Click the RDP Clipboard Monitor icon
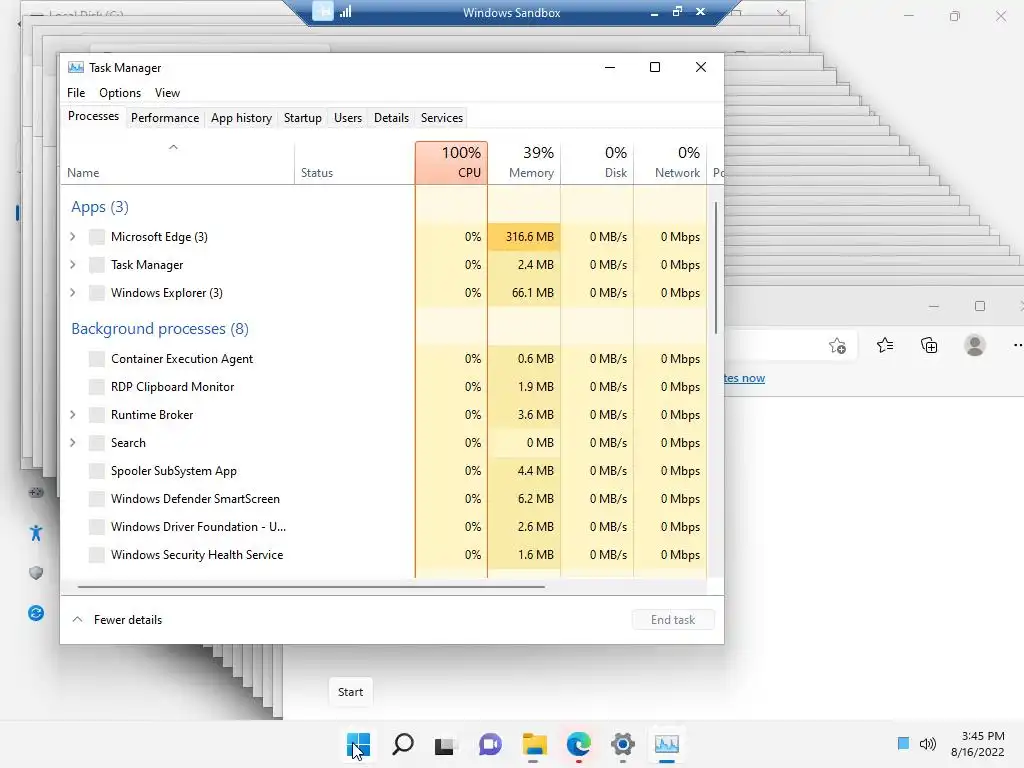1024x768 pixels. pos(97,387)
